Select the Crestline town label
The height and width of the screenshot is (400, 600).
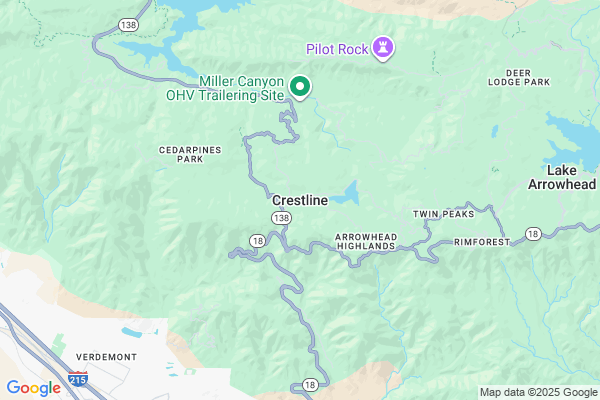[300, 200]
